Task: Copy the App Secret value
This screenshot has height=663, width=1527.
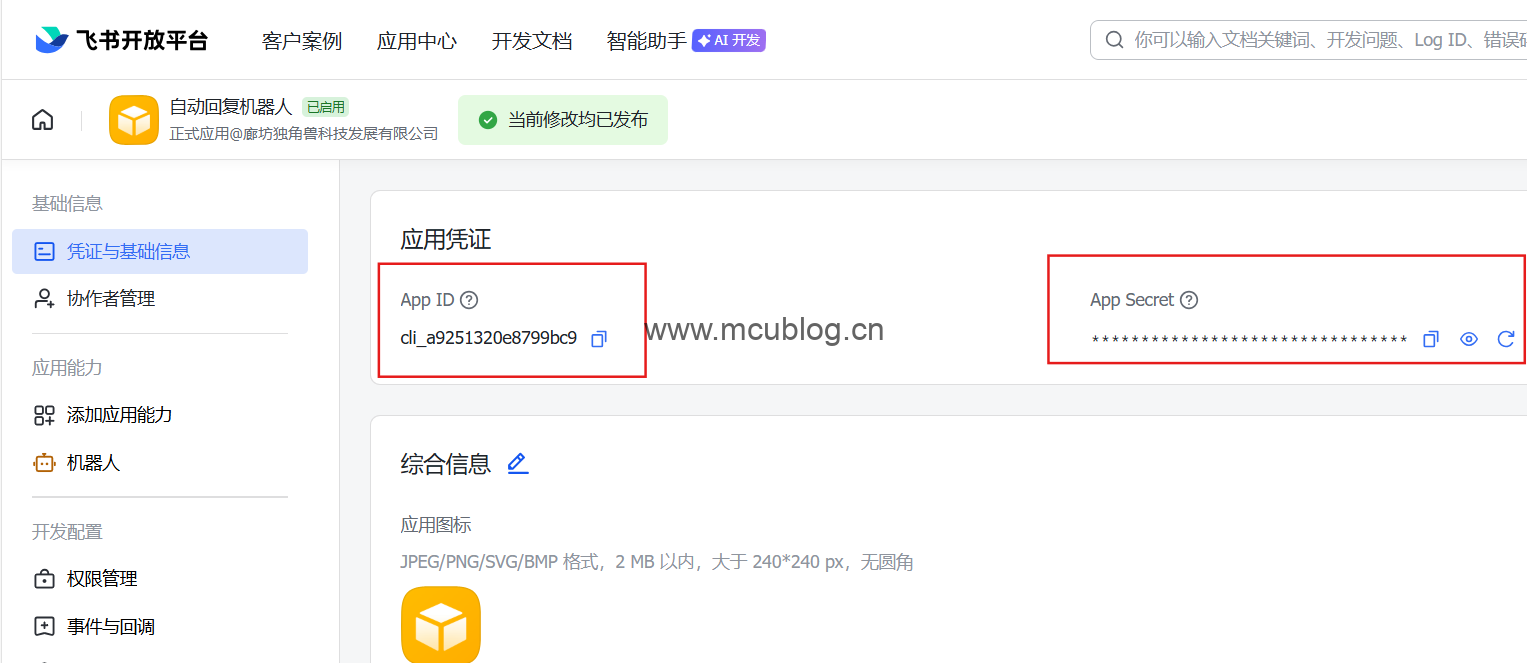Action: pos(1431,339)
